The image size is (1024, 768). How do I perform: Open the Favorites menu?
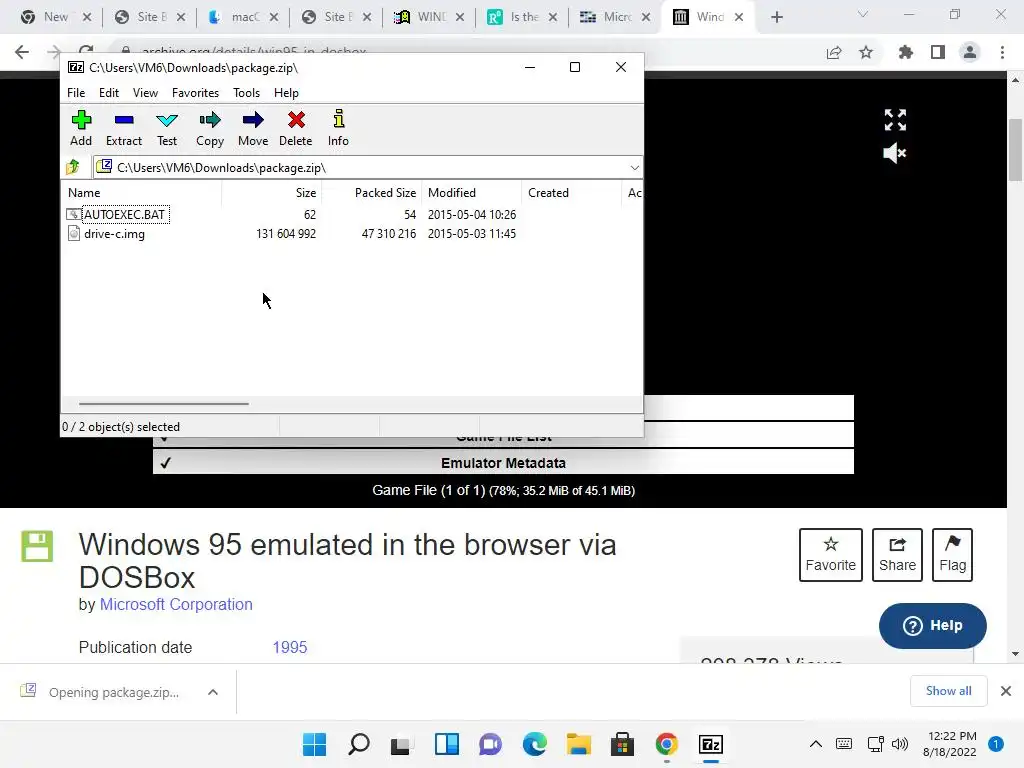point(195,93)
